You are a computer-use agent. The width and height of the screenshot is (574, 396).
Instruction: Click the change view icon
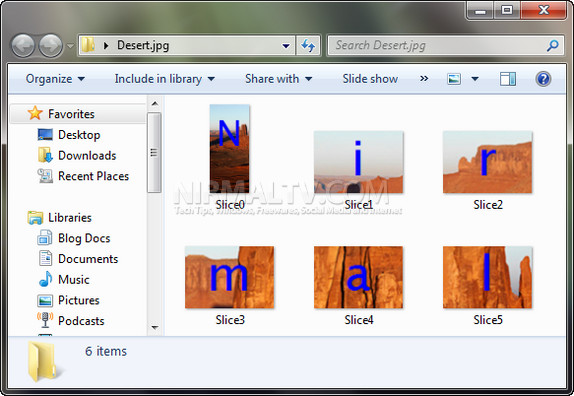pos(454,79)
